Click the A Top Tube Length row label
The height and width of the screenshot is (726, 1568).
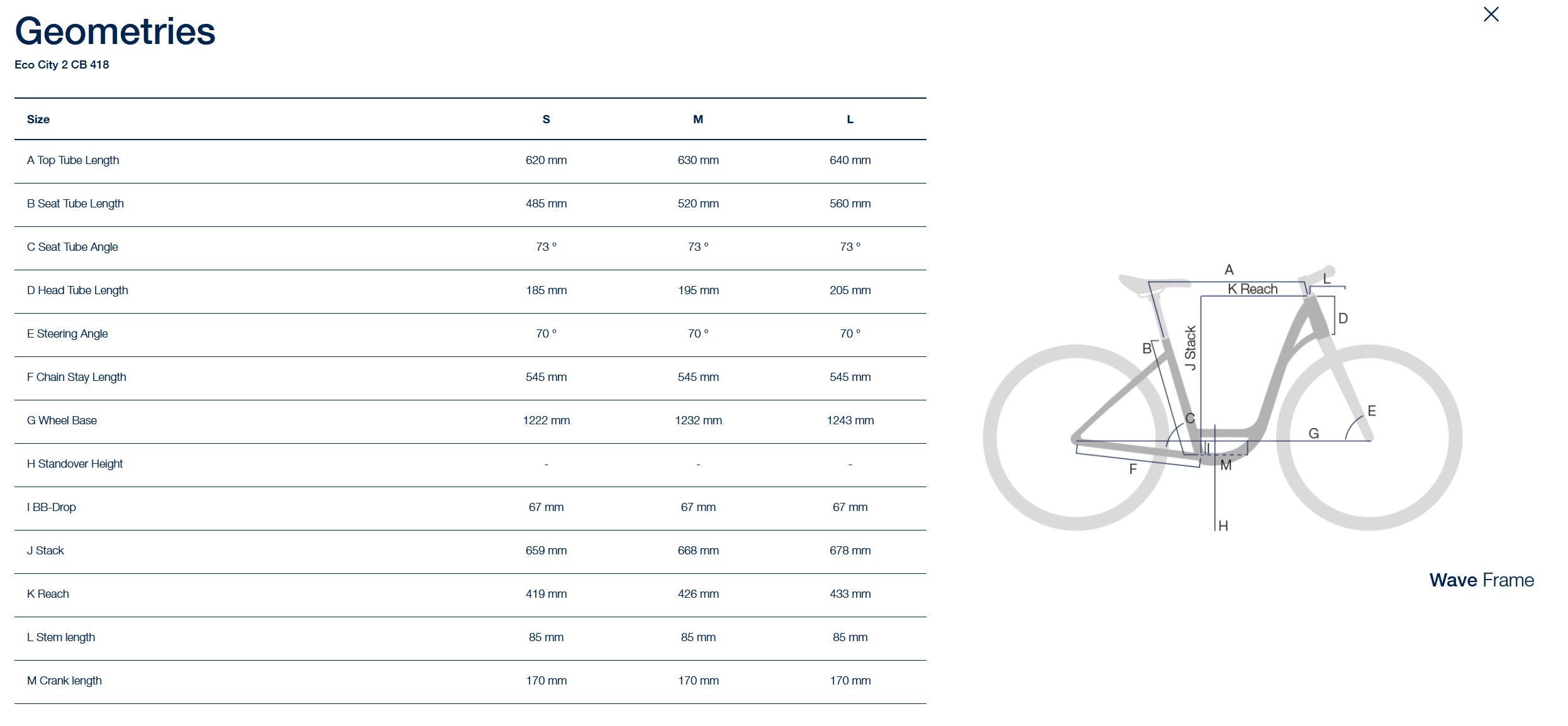(x=73, y=160)
